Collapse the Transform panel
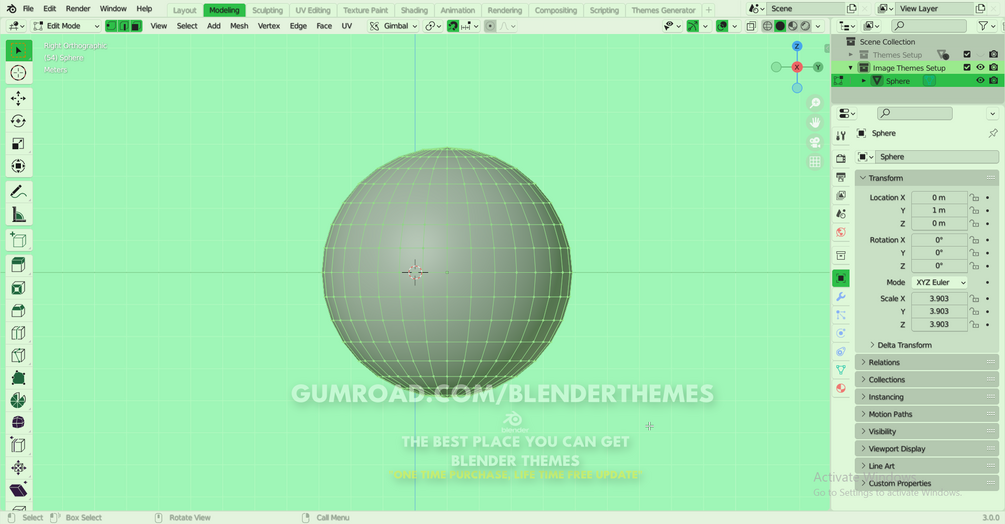1005x524 pixels. pos(927,178)
